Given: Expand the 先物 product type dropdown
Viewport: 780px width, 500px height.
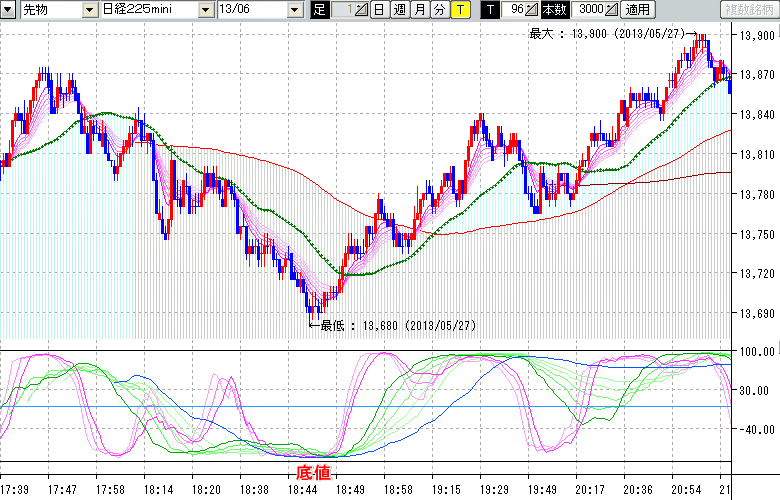Looking at the screenshot, I should (88, 9).
